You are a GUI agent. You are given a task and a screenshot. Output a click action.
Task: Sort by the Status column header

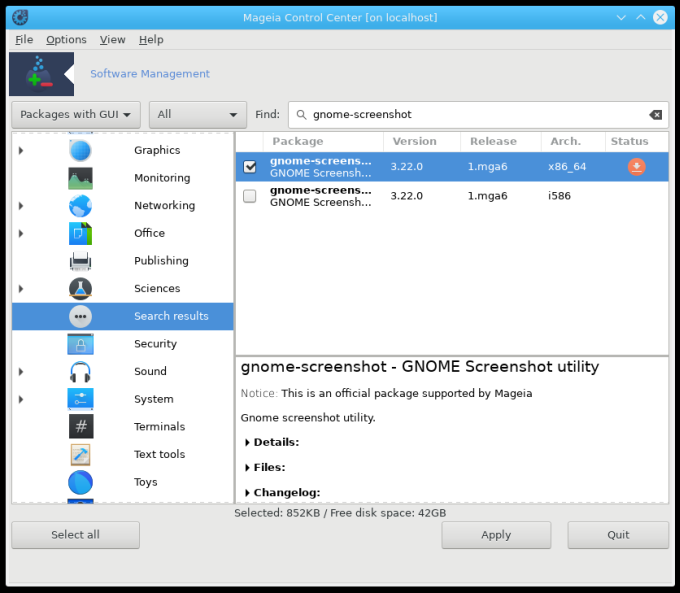[x=636, y=141]
